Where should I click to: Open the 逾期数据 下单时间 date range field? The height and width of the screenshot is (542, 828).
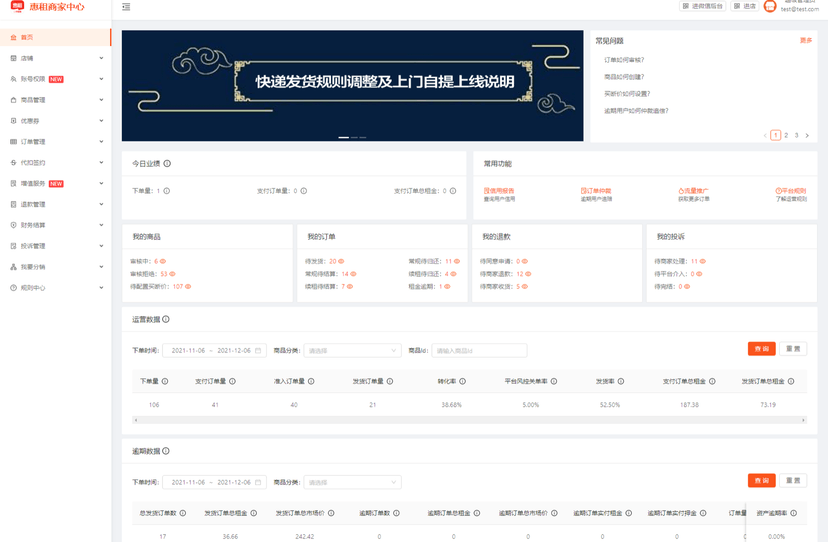click(x=214, y=482)
